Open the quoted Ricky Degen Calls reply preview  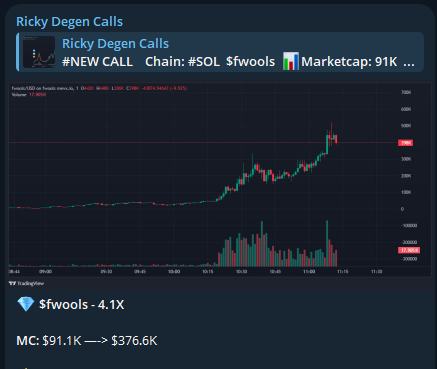220,52
